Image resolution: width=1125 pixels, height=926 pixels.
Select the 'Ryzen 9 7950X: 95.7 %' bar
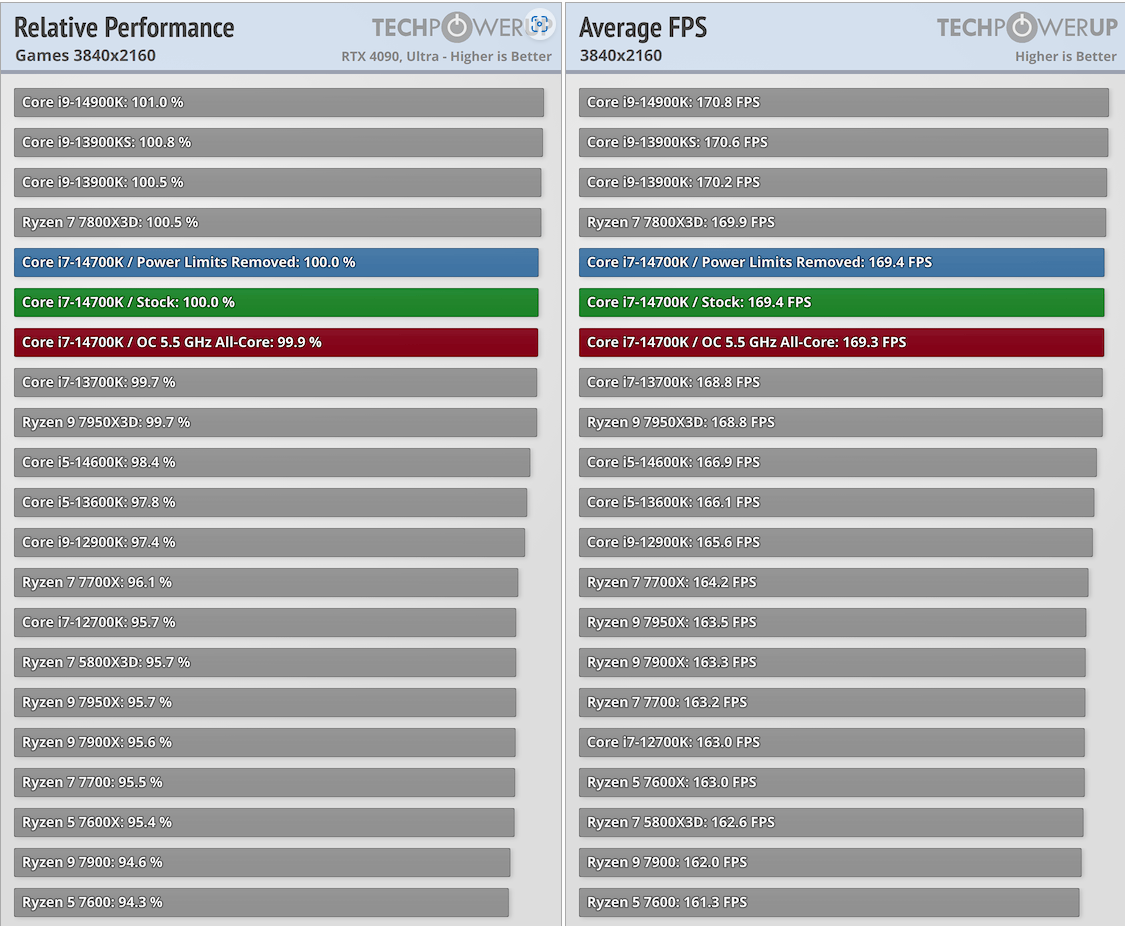pos(265,703)
